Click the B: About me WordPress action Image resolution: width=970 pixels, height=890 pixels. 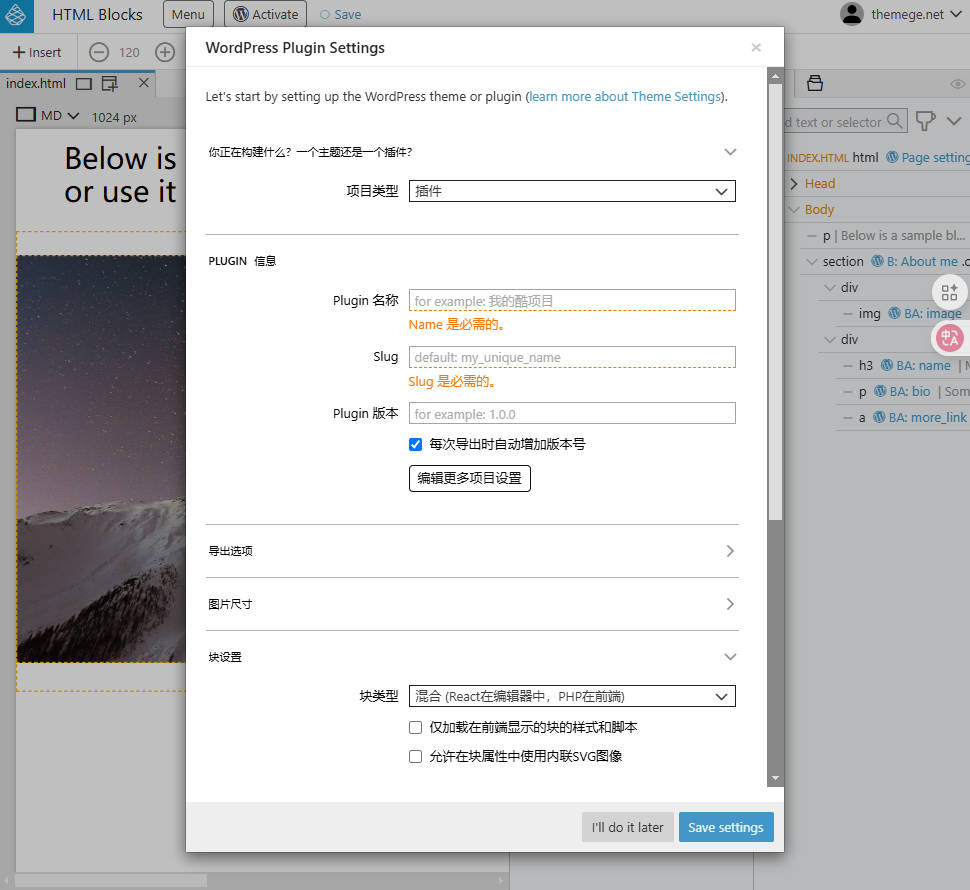(914, 262)
